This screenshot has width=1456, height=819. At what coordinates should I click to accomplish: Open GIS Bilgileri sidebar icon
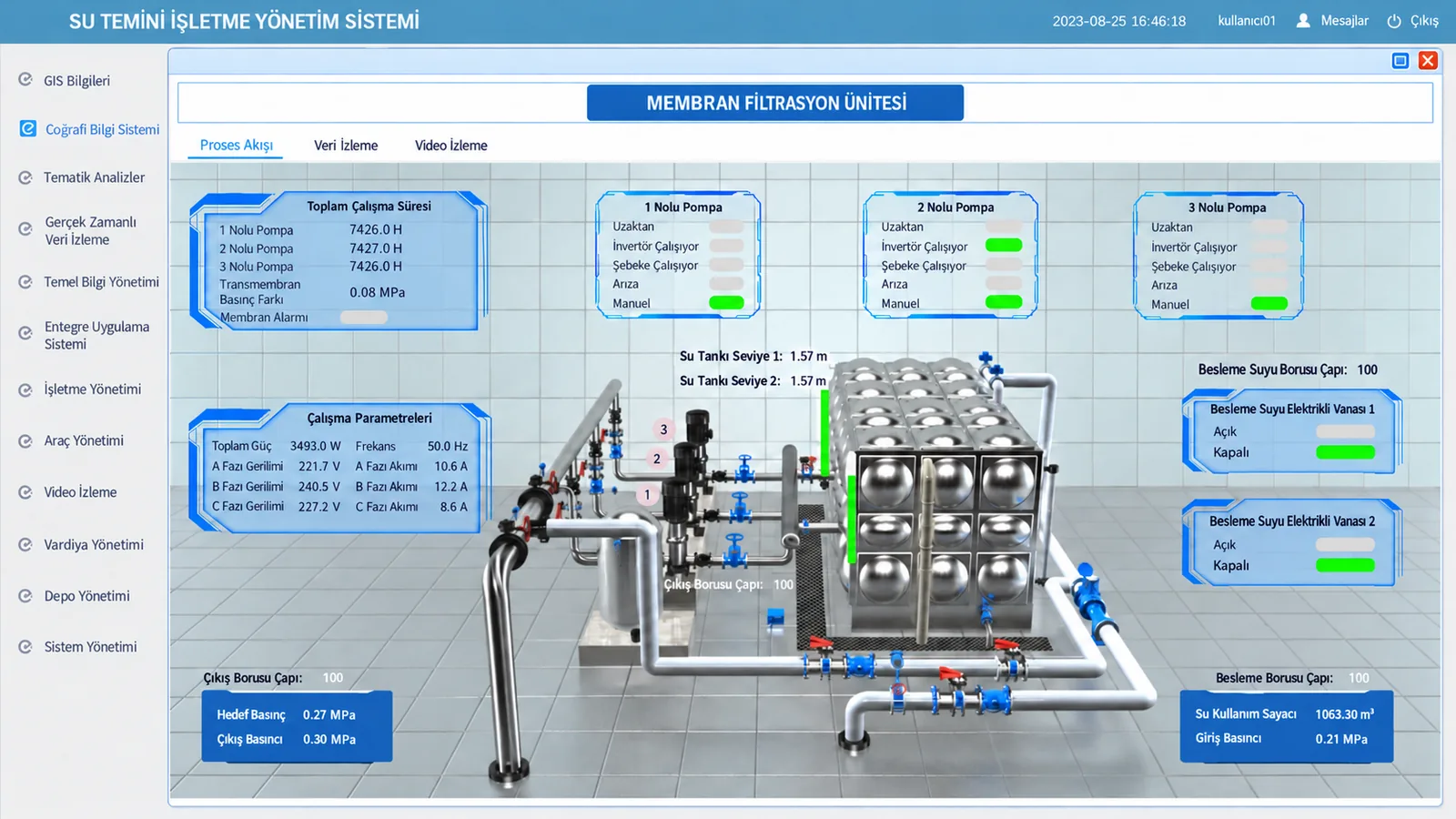(x=25, y=80)
